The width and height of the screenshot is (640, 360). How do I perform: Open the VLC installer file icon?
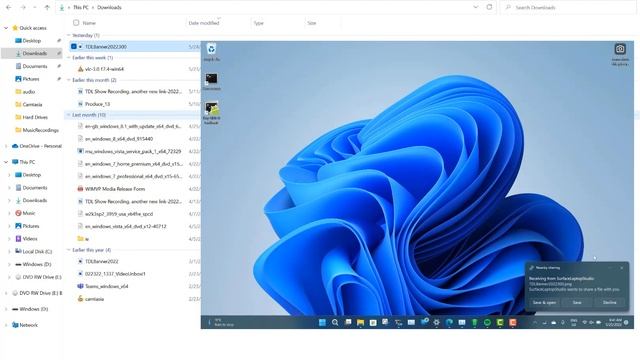coord(80,69)
